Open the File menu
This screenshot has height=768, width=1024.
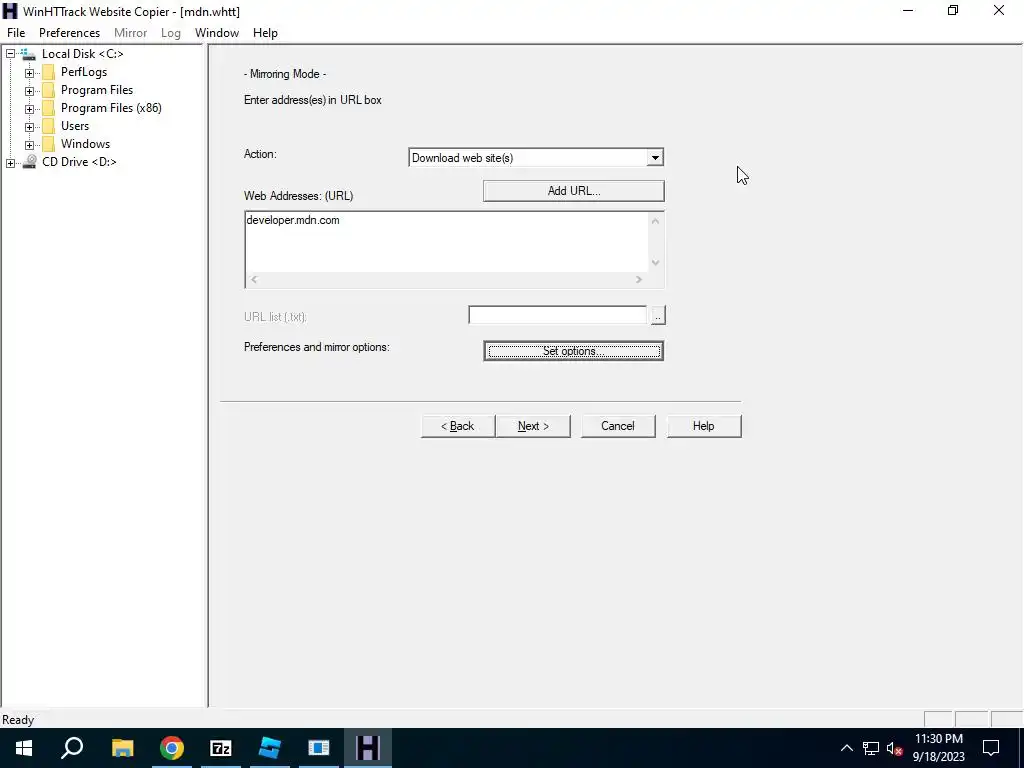coord(16,33)
